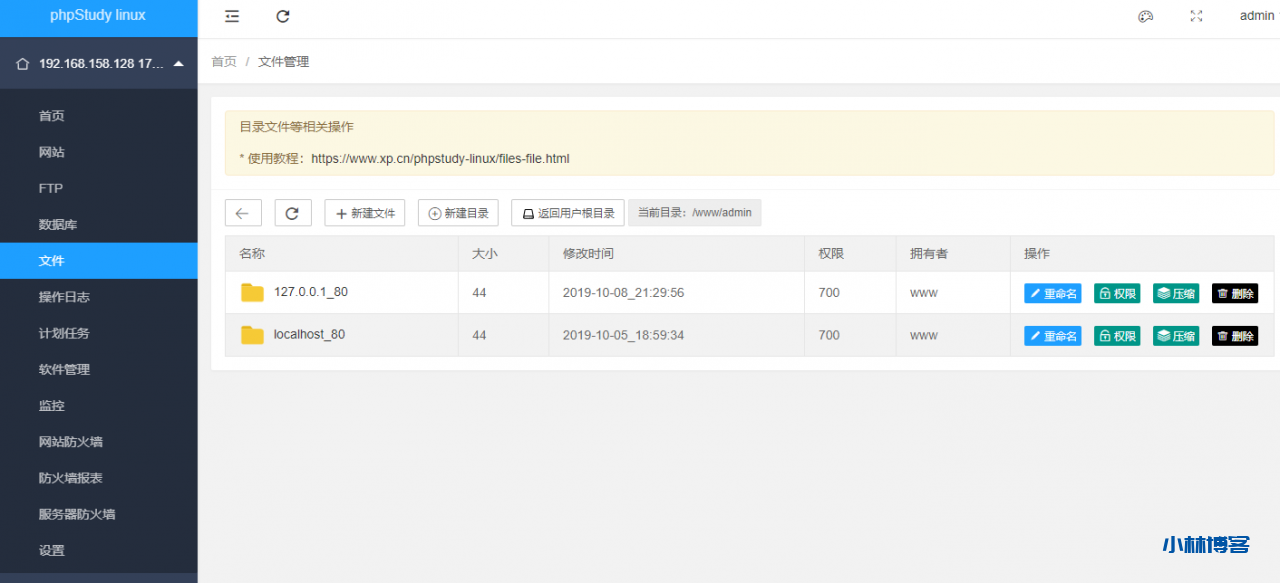This screenshot has height=583, width=1280.
Task: Open the admin user menu
Action: click(1256, 16)
